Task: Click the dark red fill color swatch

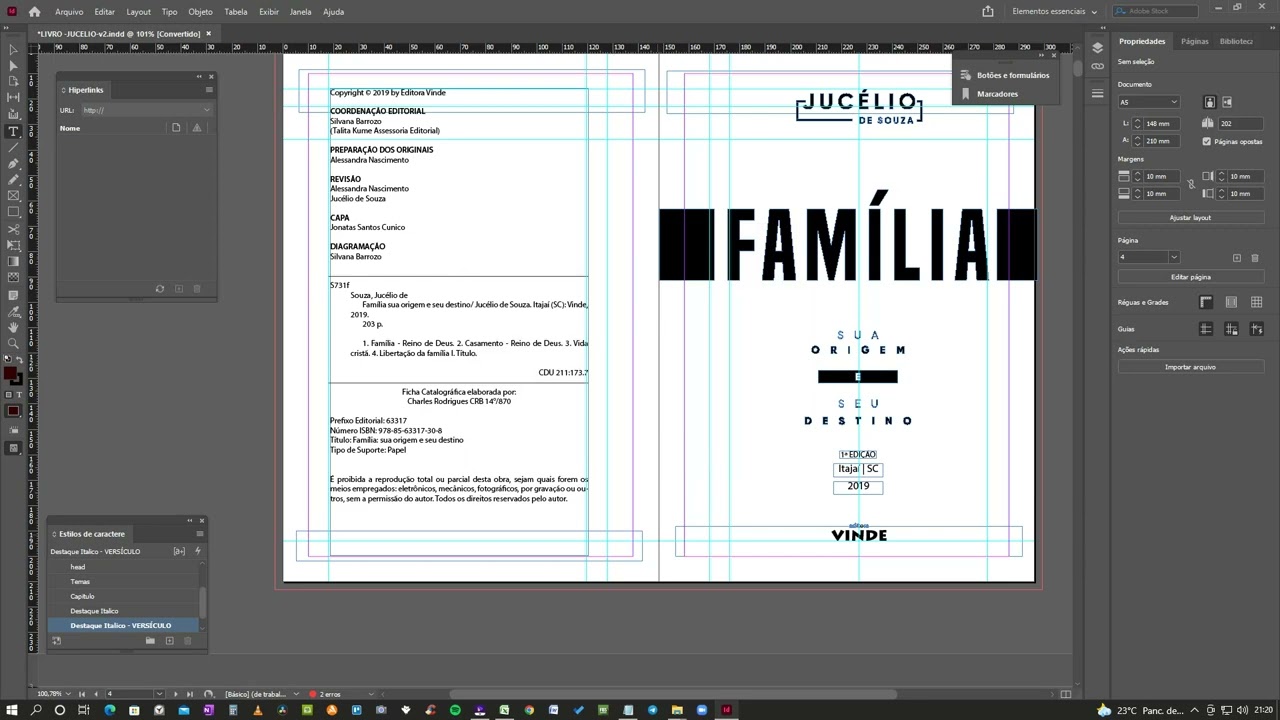Action: [10, 375]
